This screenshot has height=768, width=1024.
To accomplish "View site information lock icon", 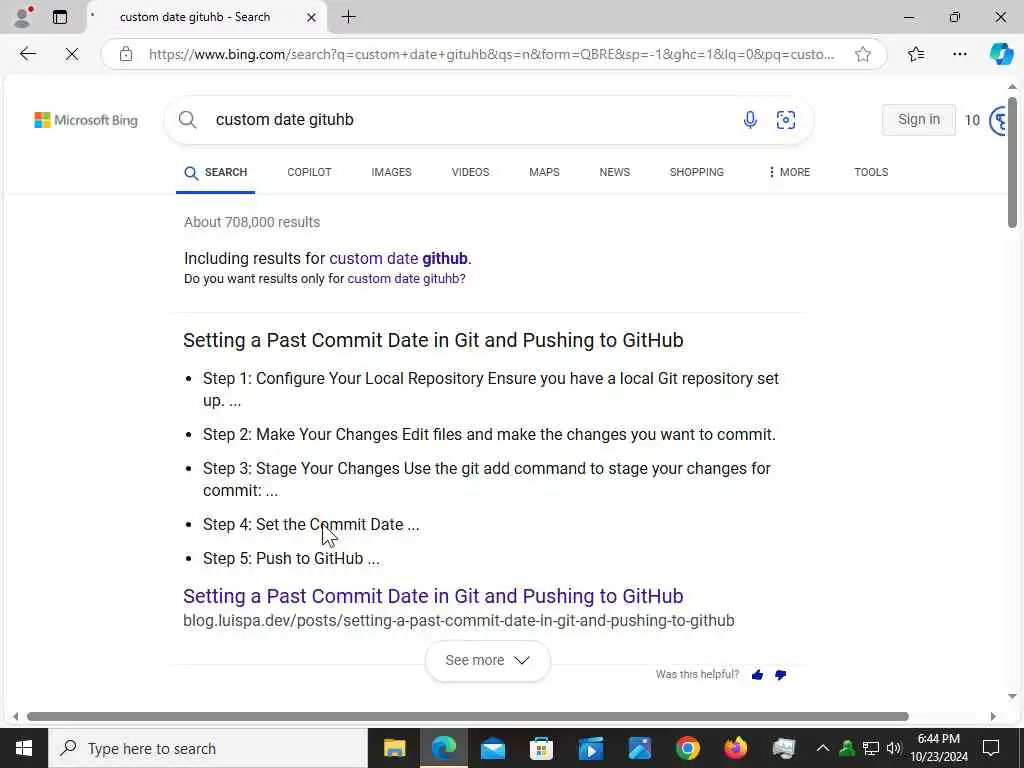I will click(126, 54).
